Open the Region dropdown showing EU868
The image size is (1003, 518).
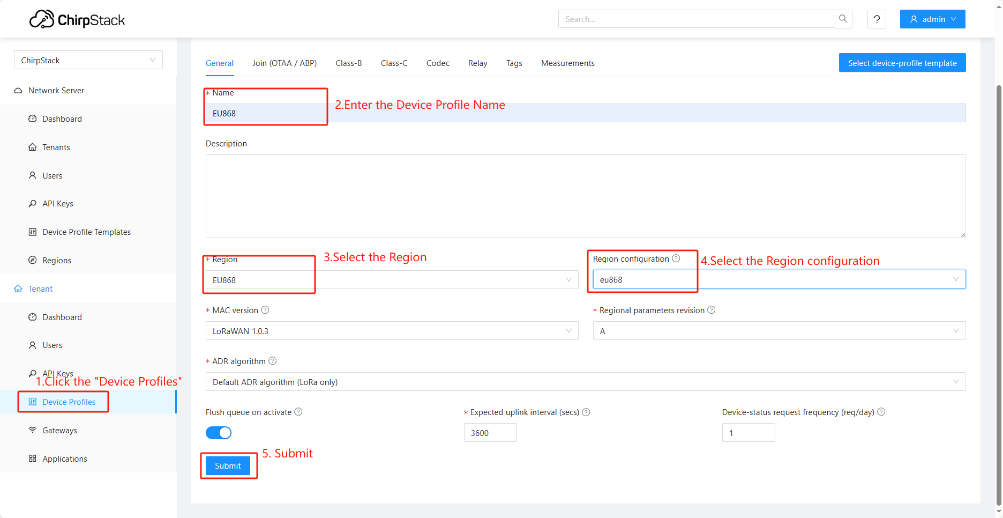[x=392, y=279]
